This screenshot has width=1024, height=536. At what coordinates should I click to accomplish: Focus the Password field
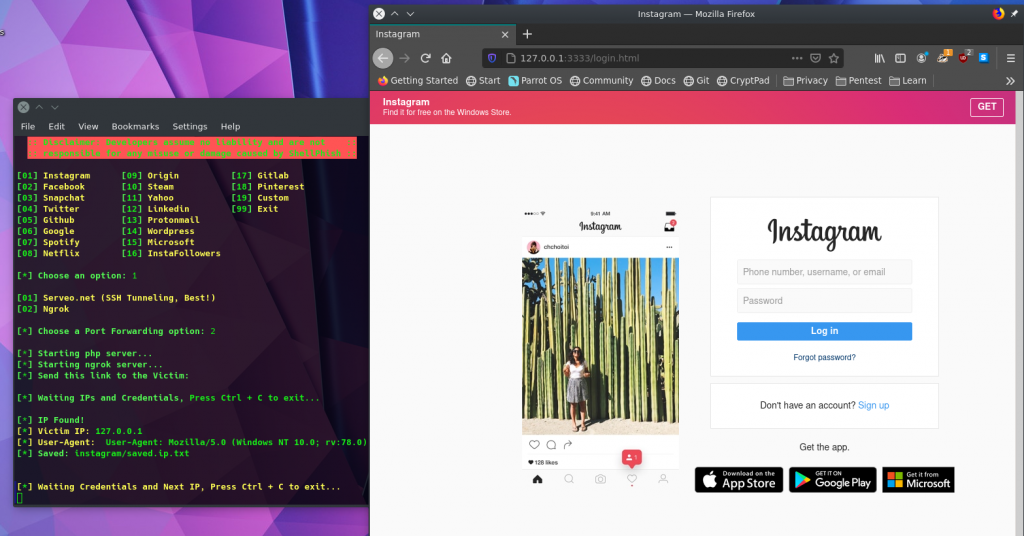click(x=824, y=300)
